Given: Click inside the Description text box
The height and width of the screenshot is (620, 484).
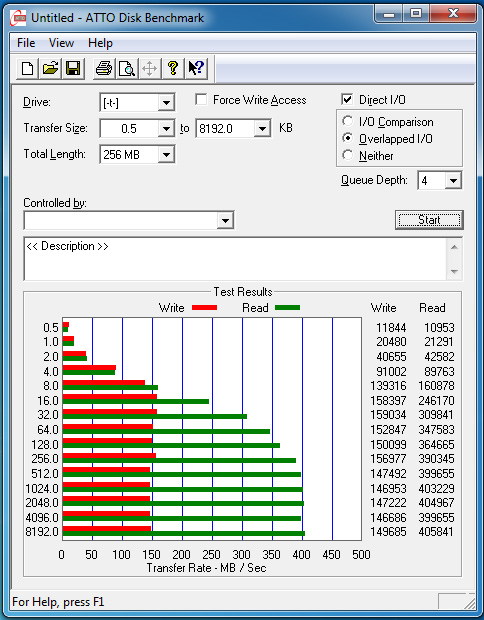Looking at the screenshot, I should pos(236,259).
